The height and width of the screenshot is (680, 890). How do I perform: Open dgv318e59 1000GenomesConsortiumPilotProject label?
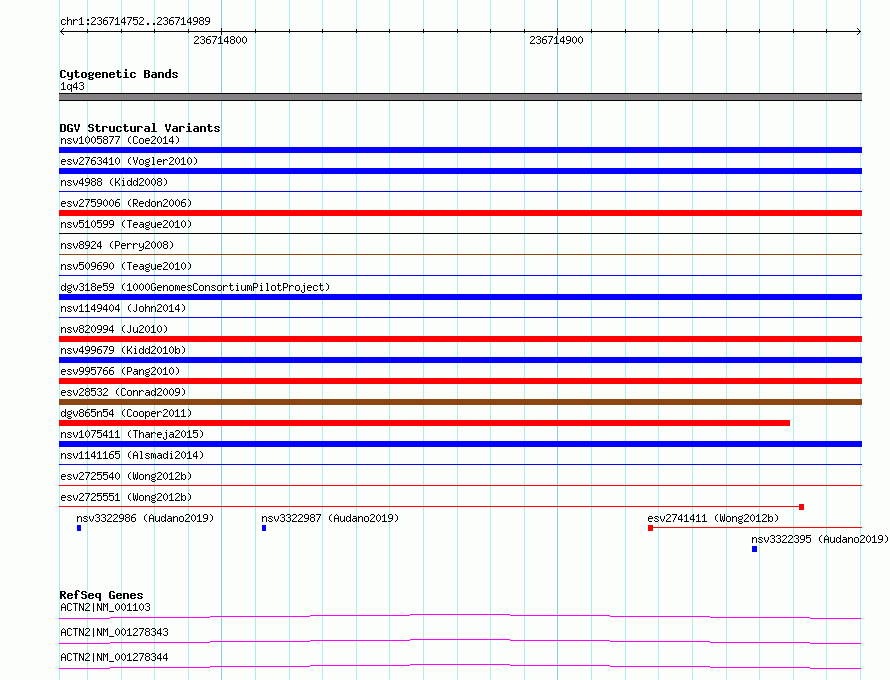195,287
